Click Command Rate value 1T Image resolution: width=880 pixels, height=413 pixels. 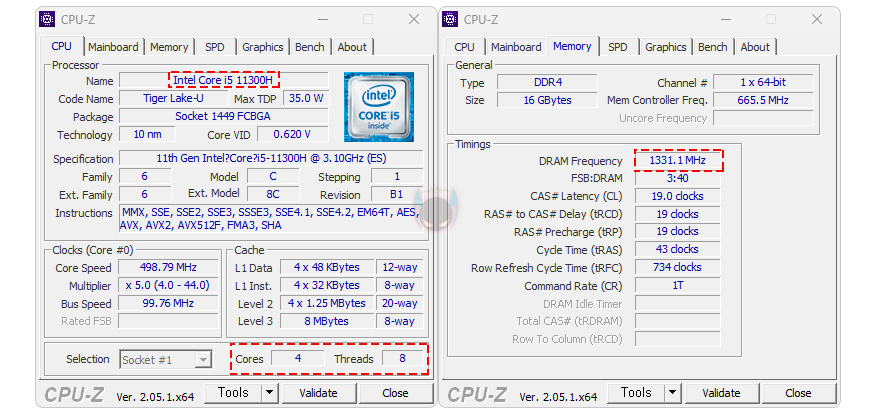coord(677,285)
